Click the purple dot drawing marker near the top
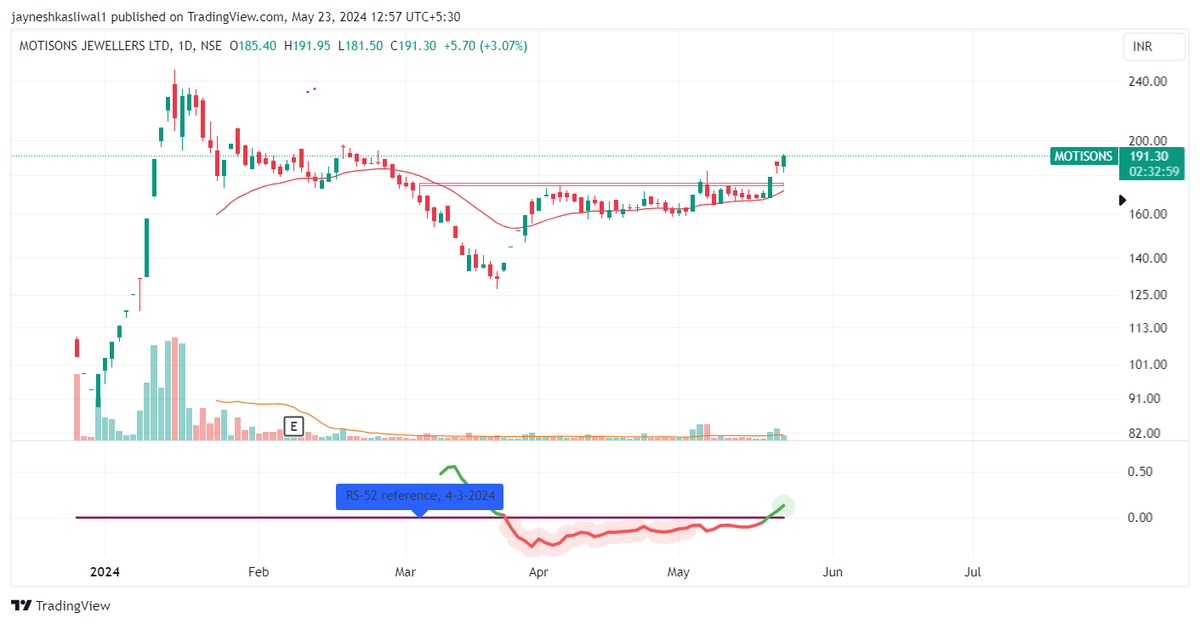This screenshot has height=624, width=1200. pyautogui.click(x=312, y=90)
